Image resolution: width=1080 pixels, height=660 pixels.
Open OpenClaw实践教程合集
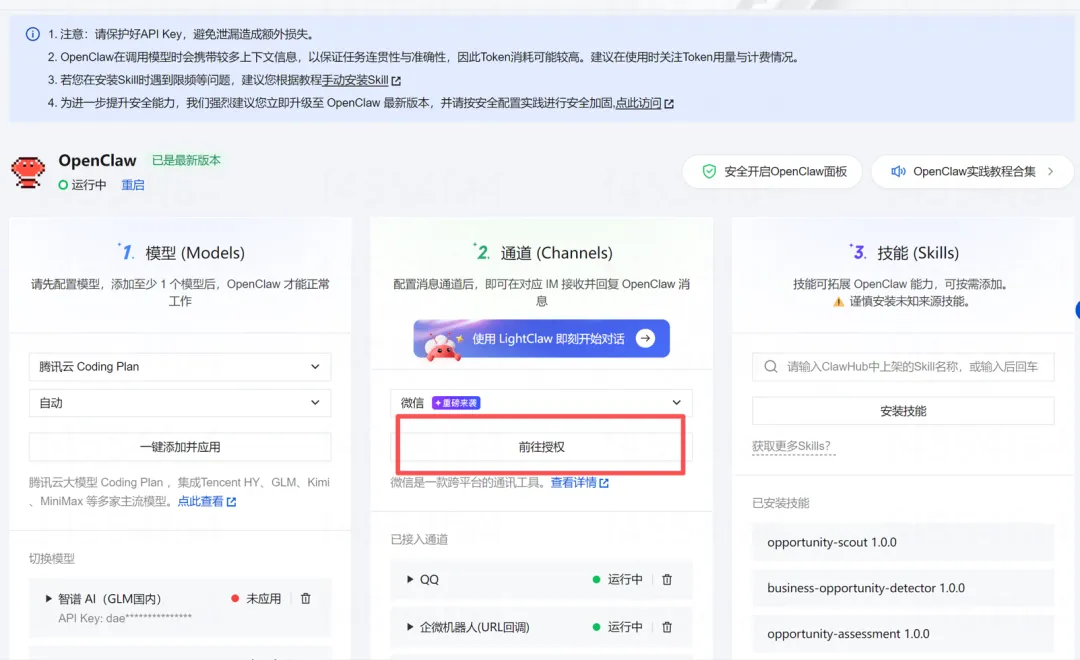tap(972, 172)
